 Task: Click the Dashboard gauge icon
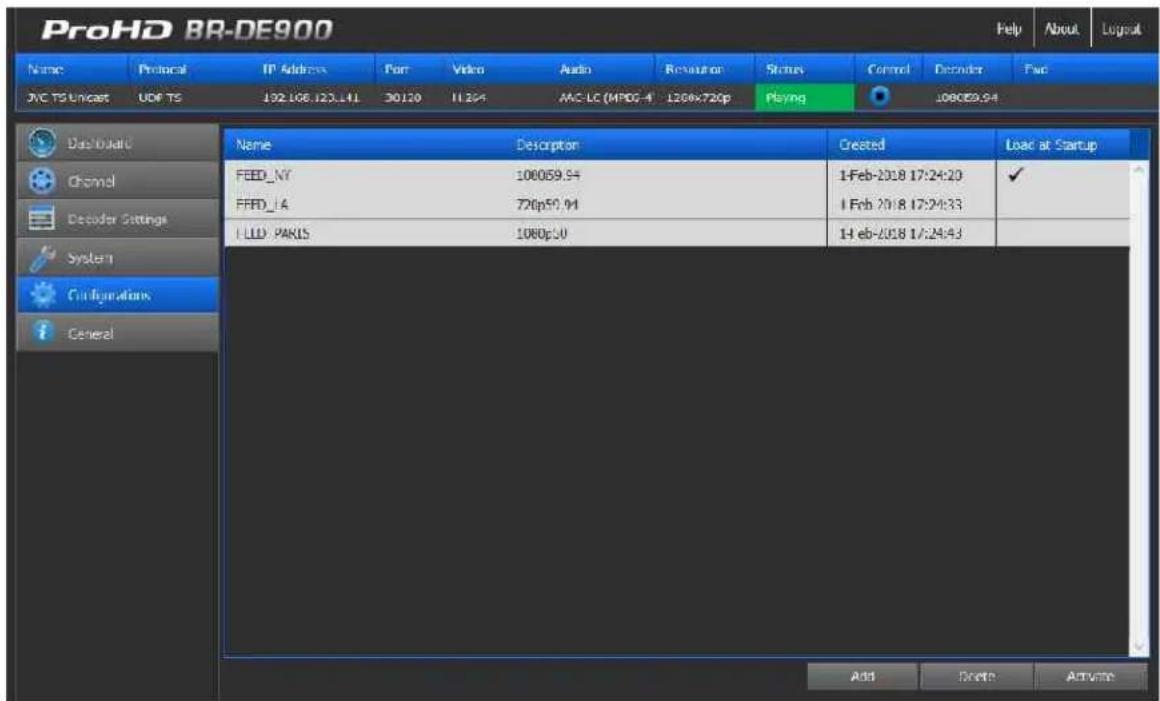point(41,143)
